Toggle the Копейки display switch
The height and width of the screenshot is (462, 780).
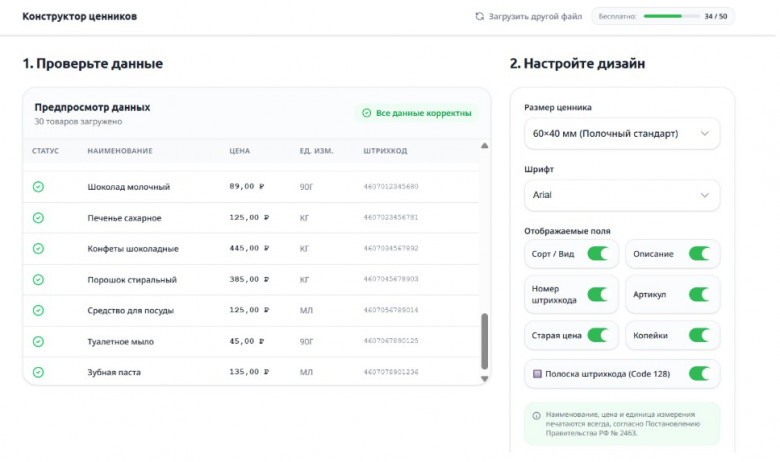tap(699, 336)
